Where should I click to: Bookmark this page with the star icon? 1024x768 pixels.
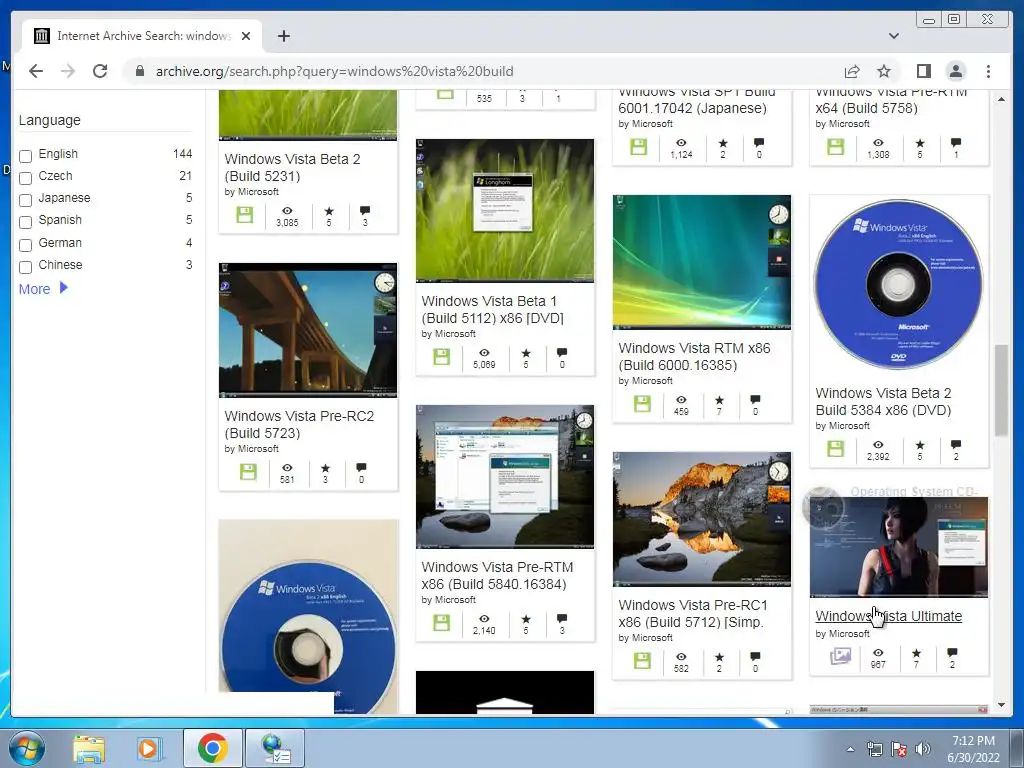[x=884, y=71]
